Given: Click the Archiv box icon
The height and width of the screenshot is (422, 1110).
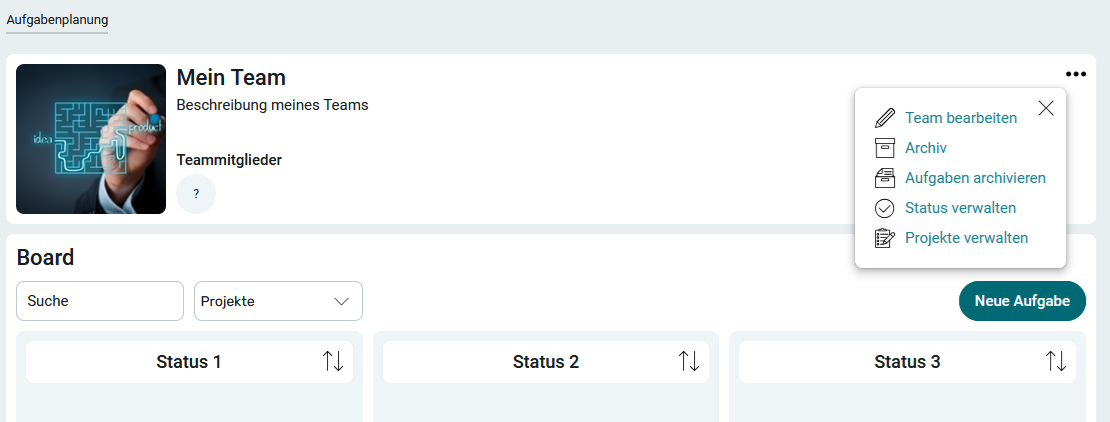Looking at the screenshot, I should pyautogui.click(x=884, y=148).
